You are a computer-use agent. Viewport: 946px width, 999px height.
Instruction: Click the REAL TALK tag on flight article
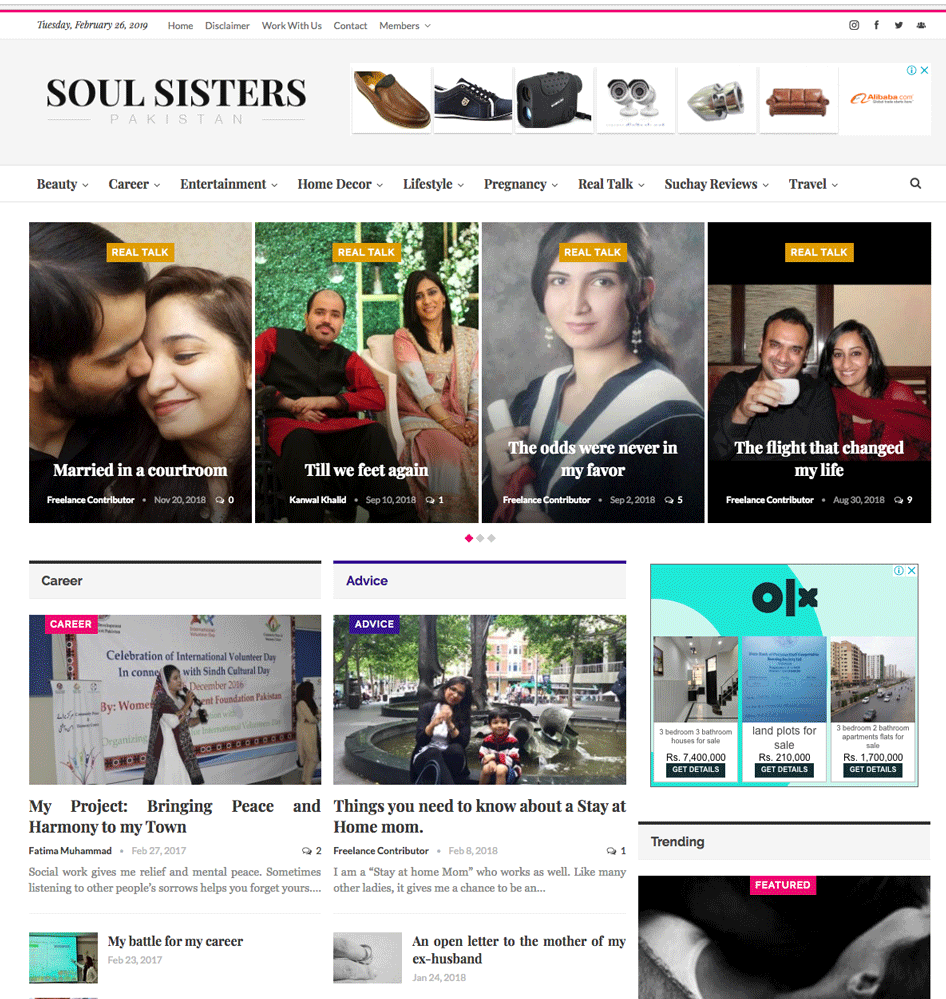(x=819, y=252)
